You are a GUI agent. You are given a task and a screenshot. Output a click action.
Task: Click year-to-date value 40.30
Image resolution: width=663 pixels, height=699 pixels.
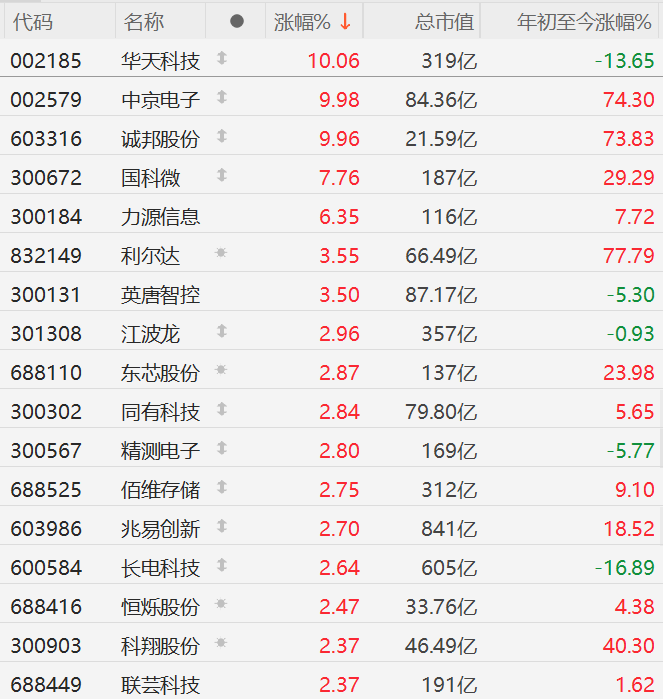[x=629, y=646]
